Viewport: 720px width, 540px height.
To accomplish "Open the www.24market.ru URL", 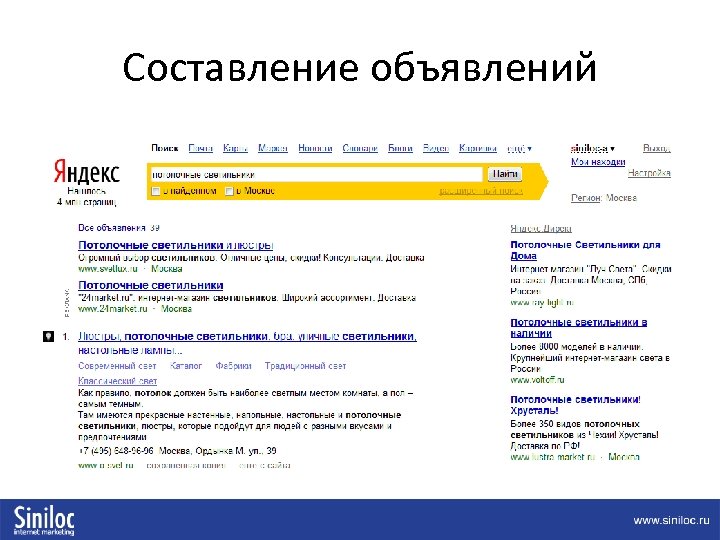I will point(112,309).
